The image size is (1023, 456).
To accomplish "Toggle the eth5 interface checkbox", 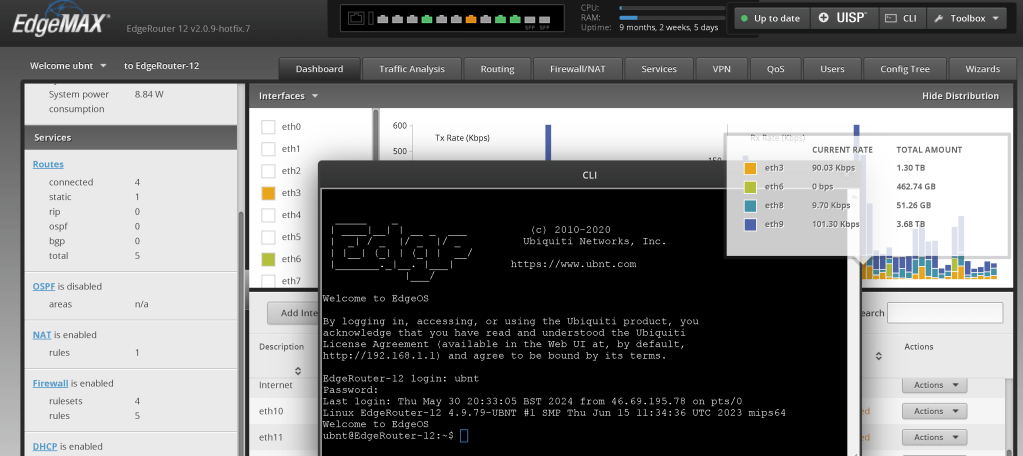I will (268, 237).
